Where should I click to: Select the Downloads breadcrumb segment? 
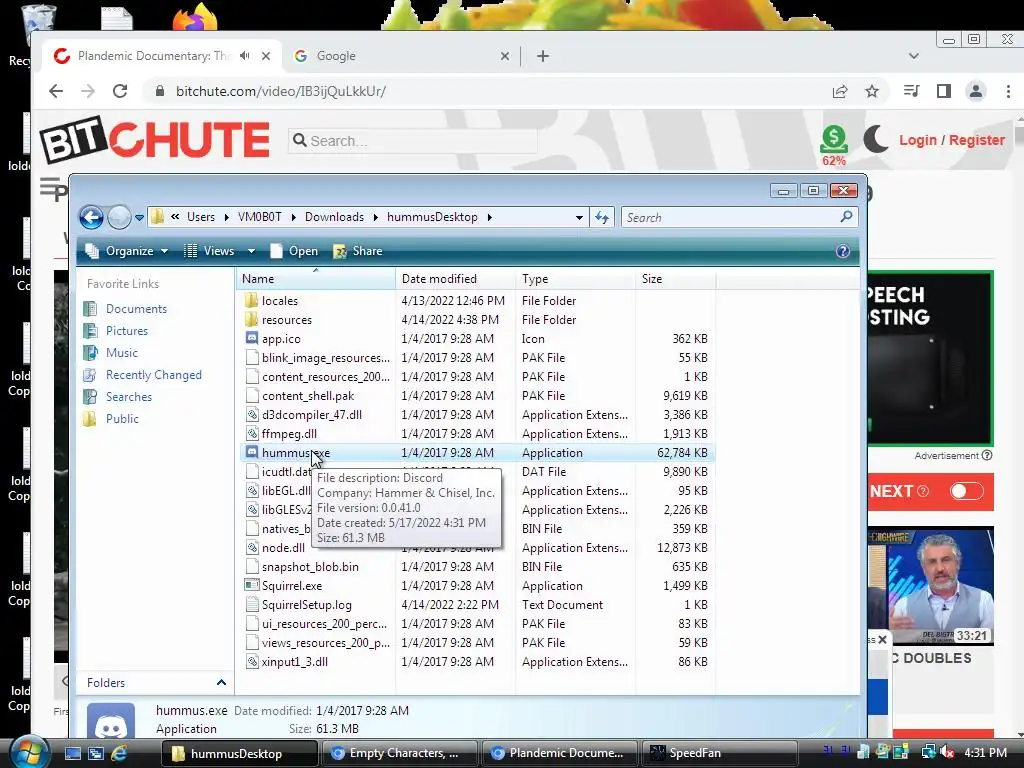334,217
